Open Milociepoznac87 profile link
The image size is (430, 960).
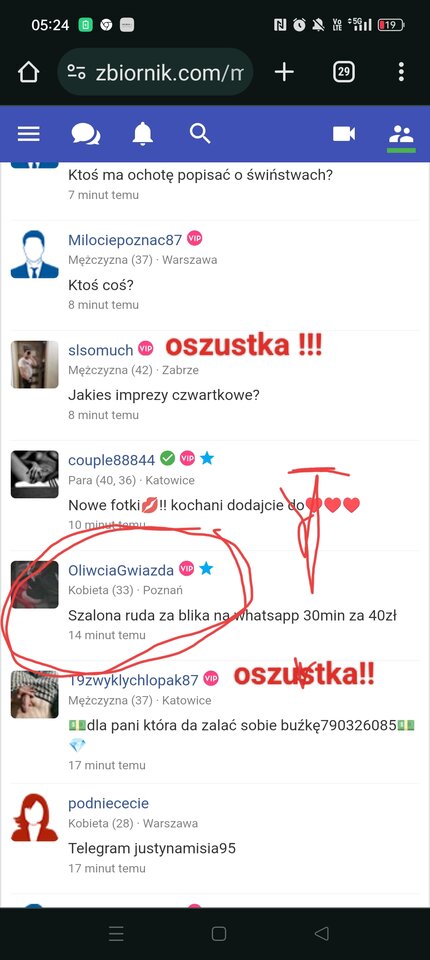click(x=125, y=240)
